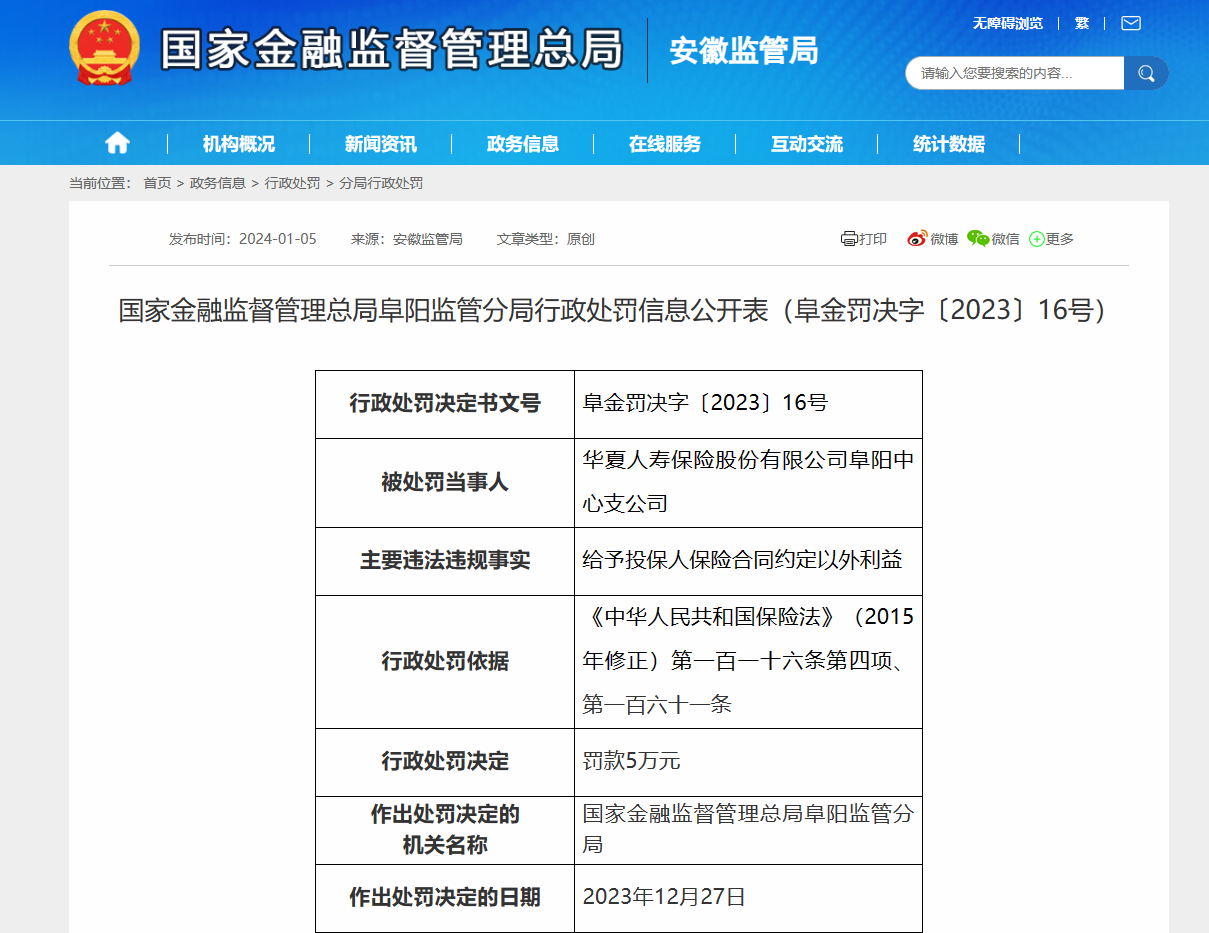Open the mail envelope icon
This screenshot has width=1209, height=933.
pos(1130,23)
